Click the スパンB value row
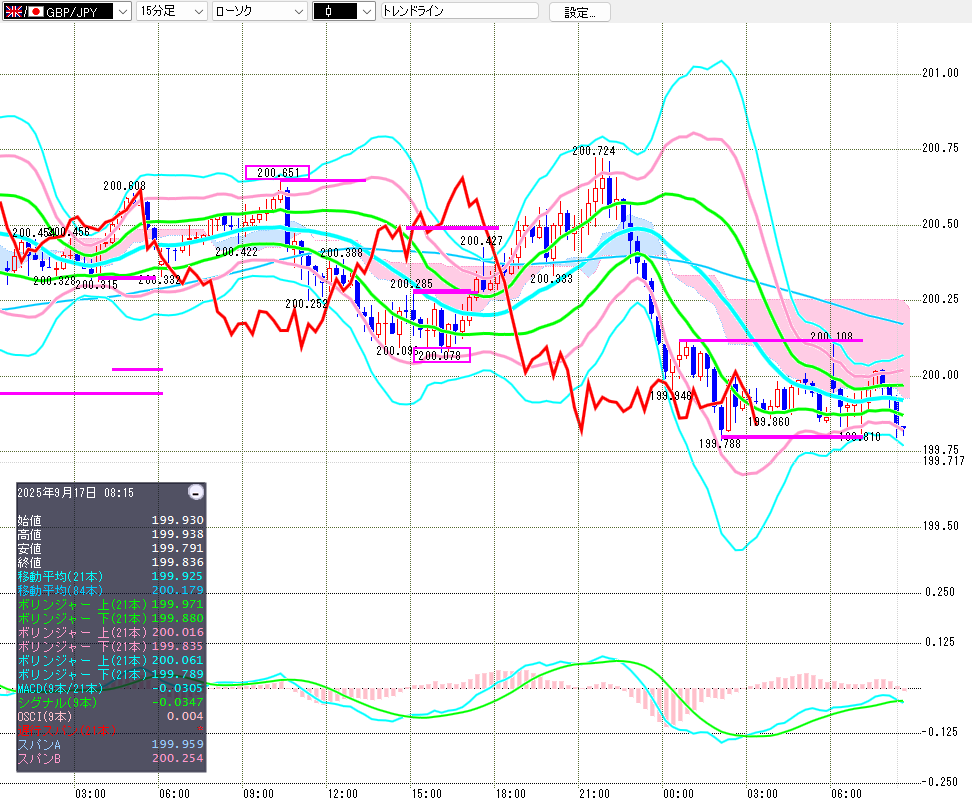This screenshot has height=803, width=972. 110,759
